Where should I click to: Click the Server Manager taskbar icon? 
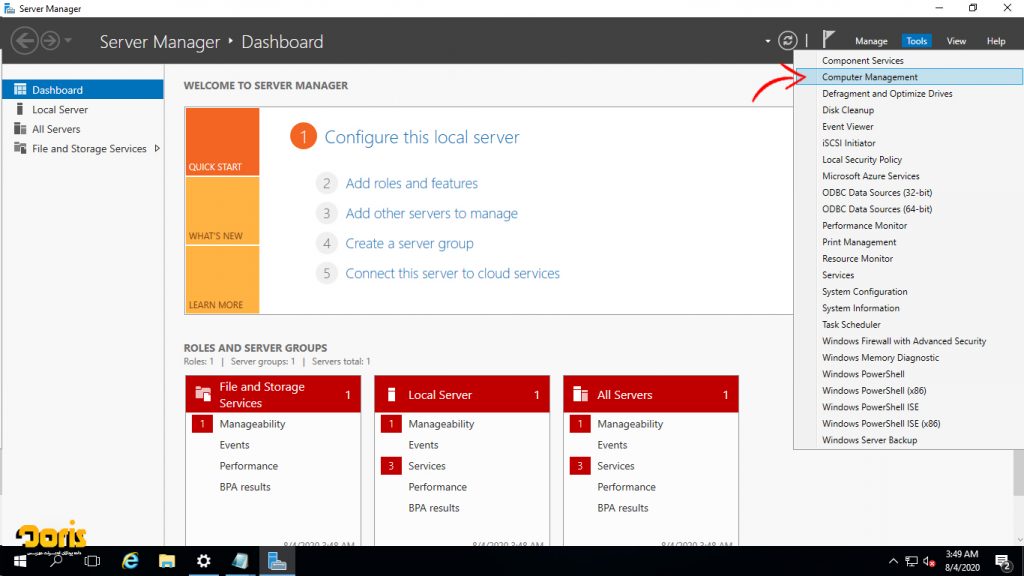coord(277,562)
